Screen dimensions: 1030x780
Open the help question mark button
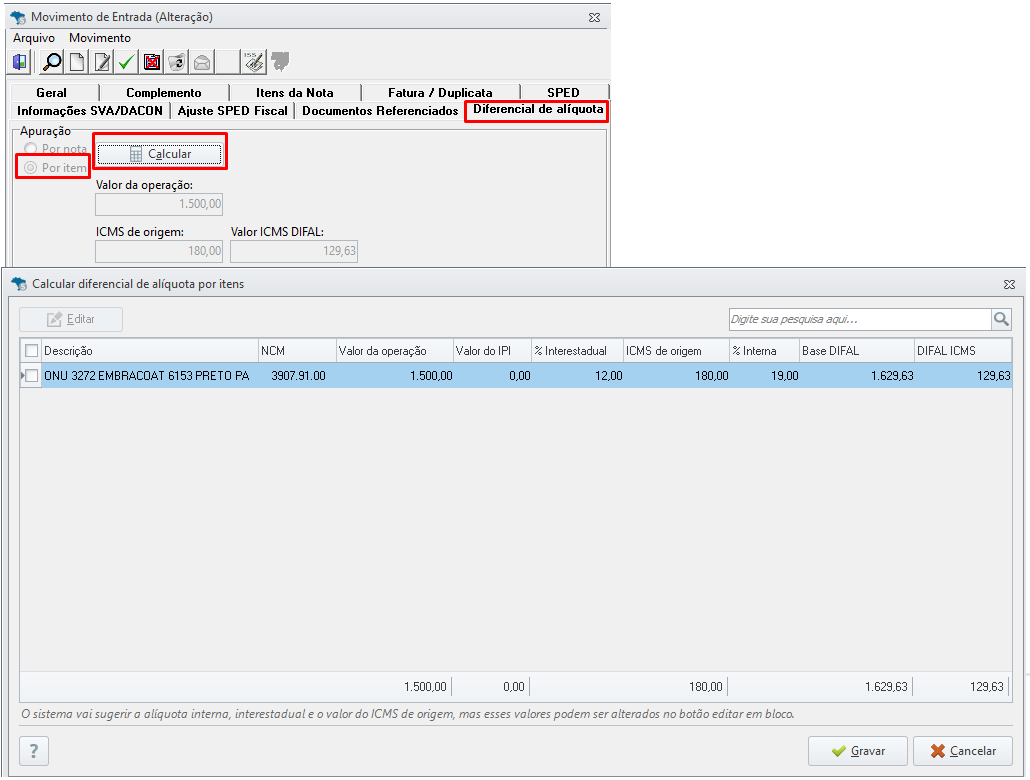34,751
